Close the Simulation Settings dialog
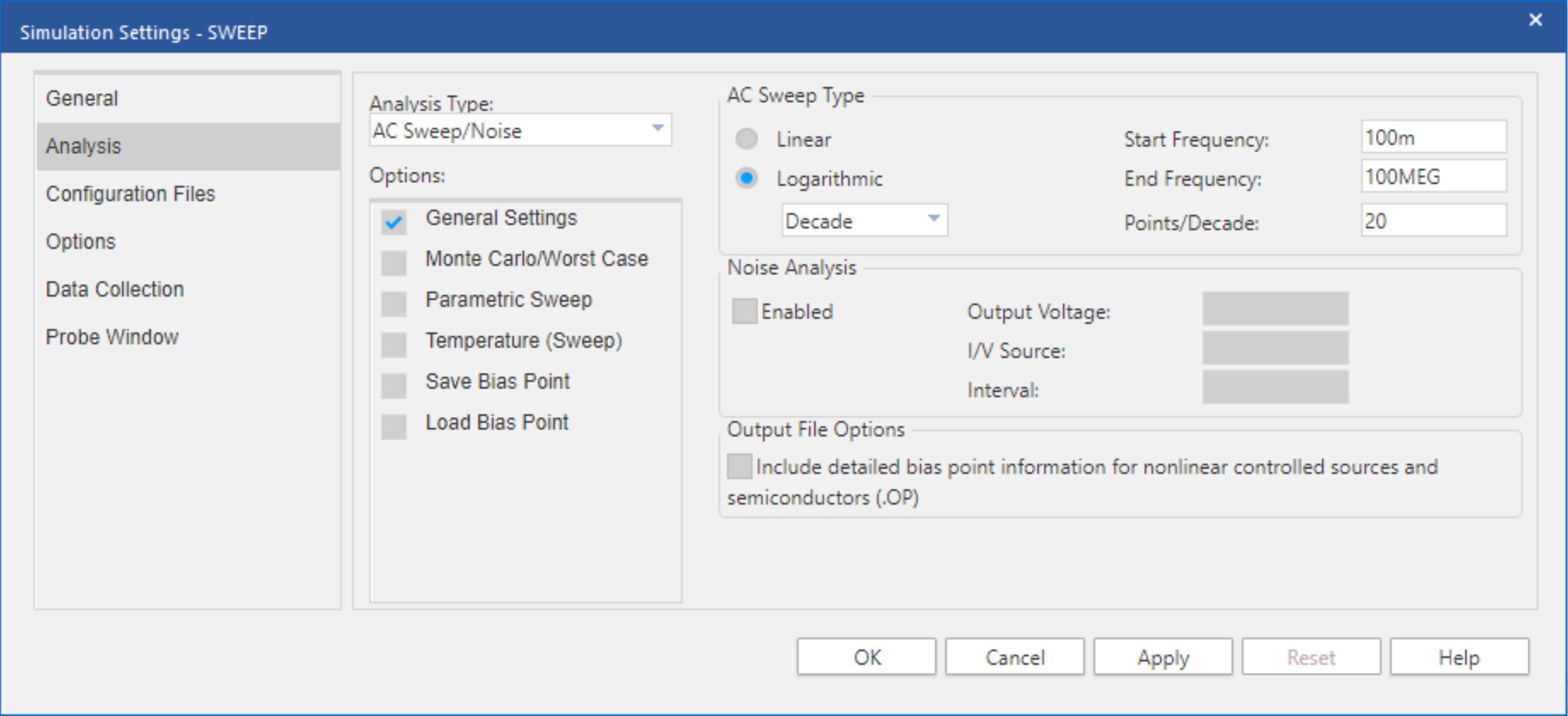1568x716 pixels. [1535, 20]
